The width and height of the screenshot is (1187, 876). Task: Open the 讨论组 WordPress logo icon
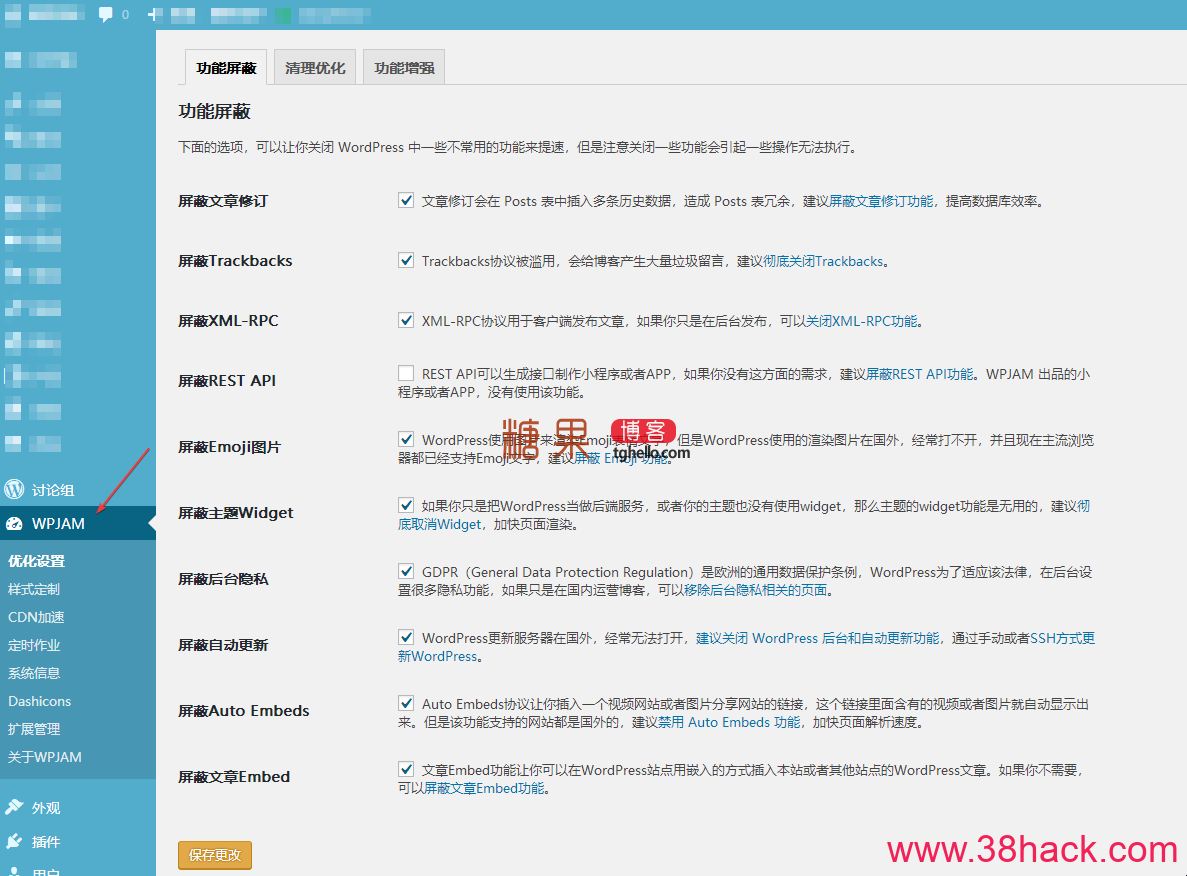tap(14, 489)
